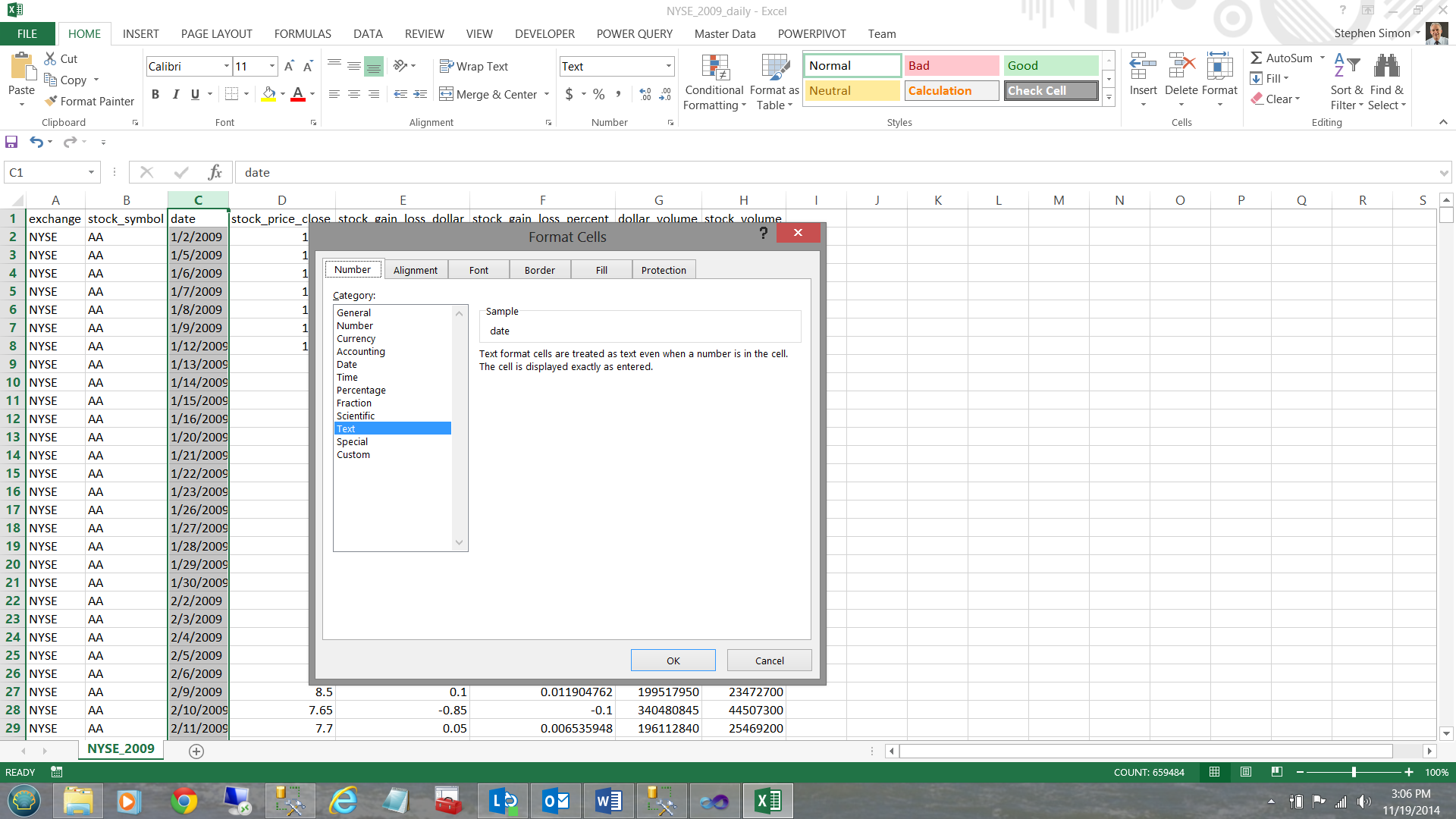This screenshot has width=1456, height=819.
Task: Switch to the Alignment tab in dialog
Action: (415, 270)
